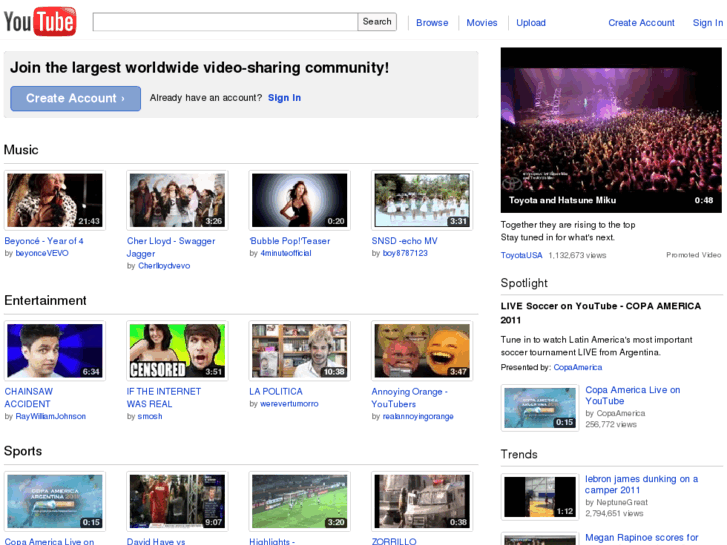
Task: Open ZORRILLO video thumbnail
Action: (422, 501)
